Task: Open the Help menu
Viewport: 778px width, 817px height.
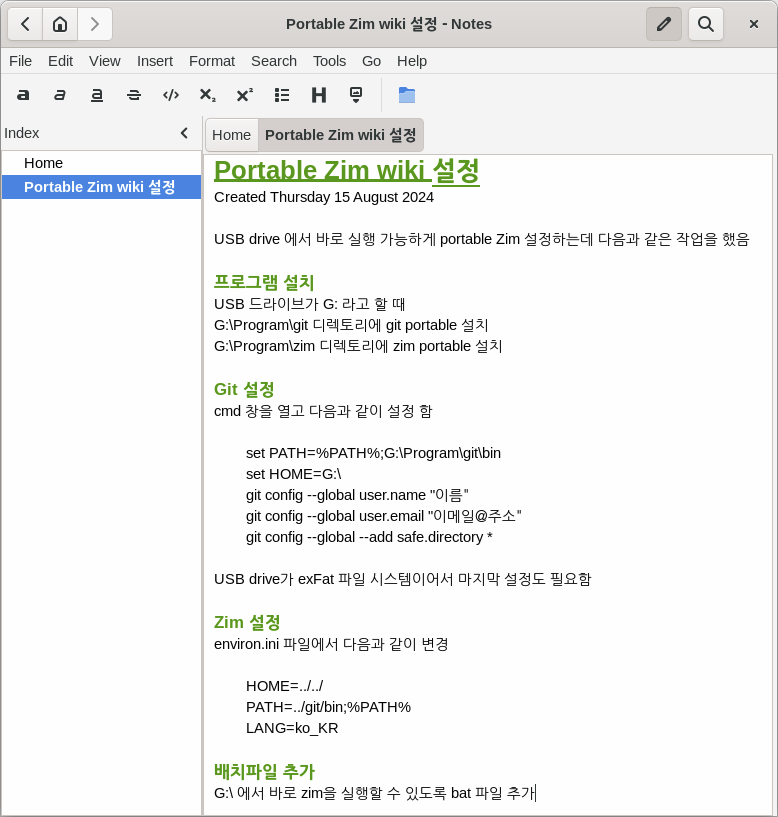Action: click(412, 61)
